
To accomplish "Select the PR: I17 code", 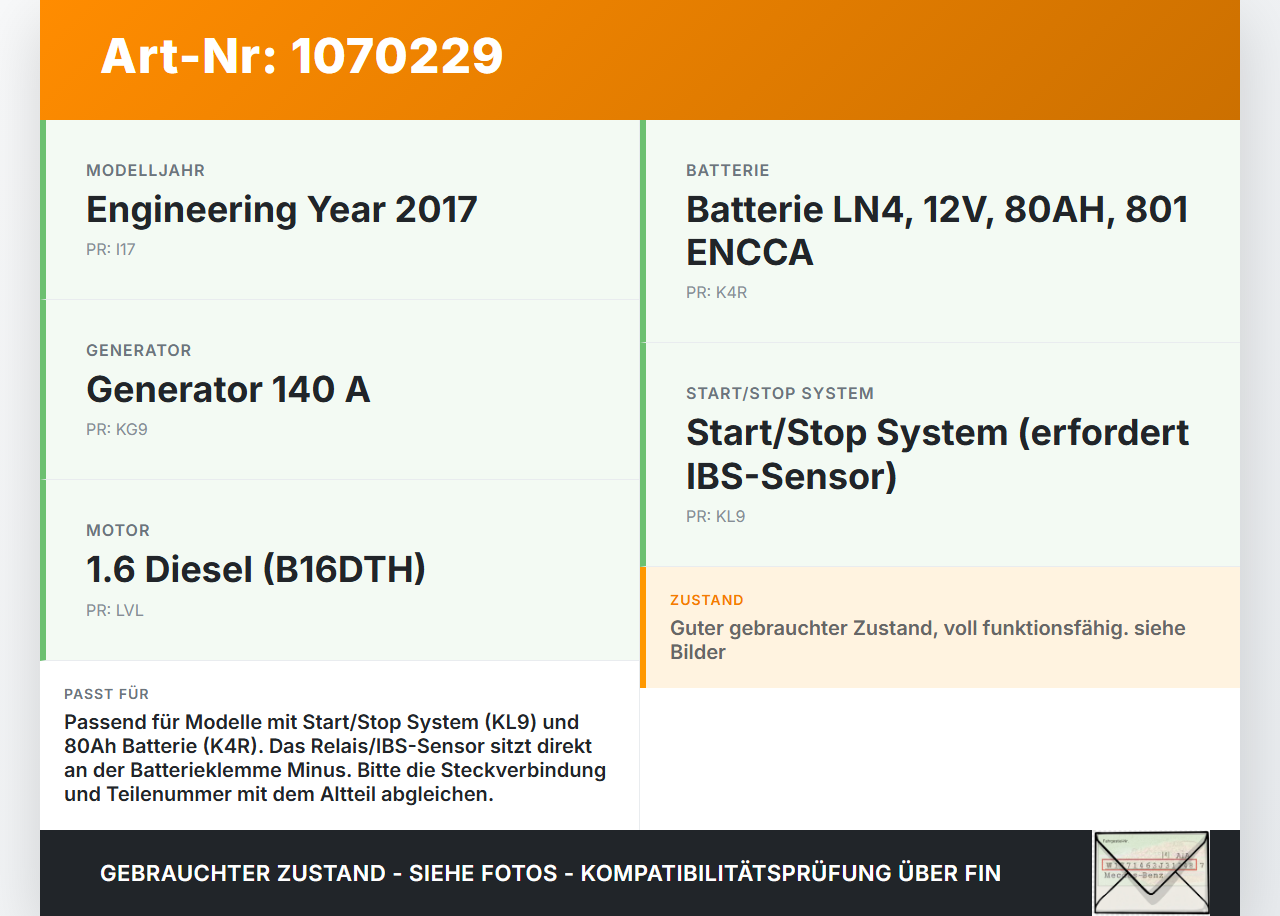I will (110, 249).
